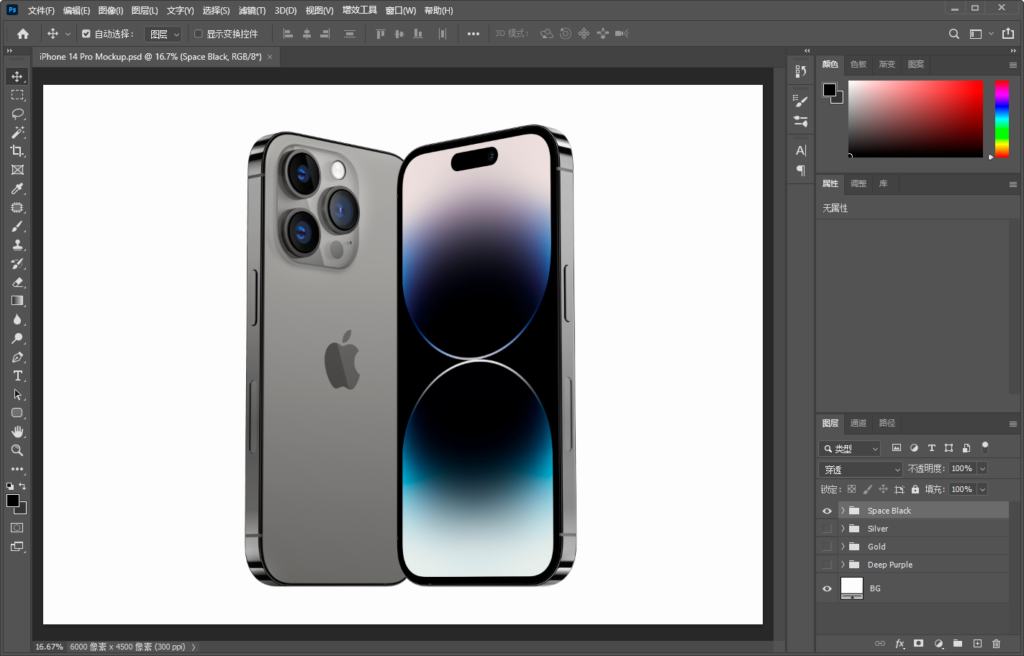Toggle the auto-select checkbox

click(x=86, y=34)
